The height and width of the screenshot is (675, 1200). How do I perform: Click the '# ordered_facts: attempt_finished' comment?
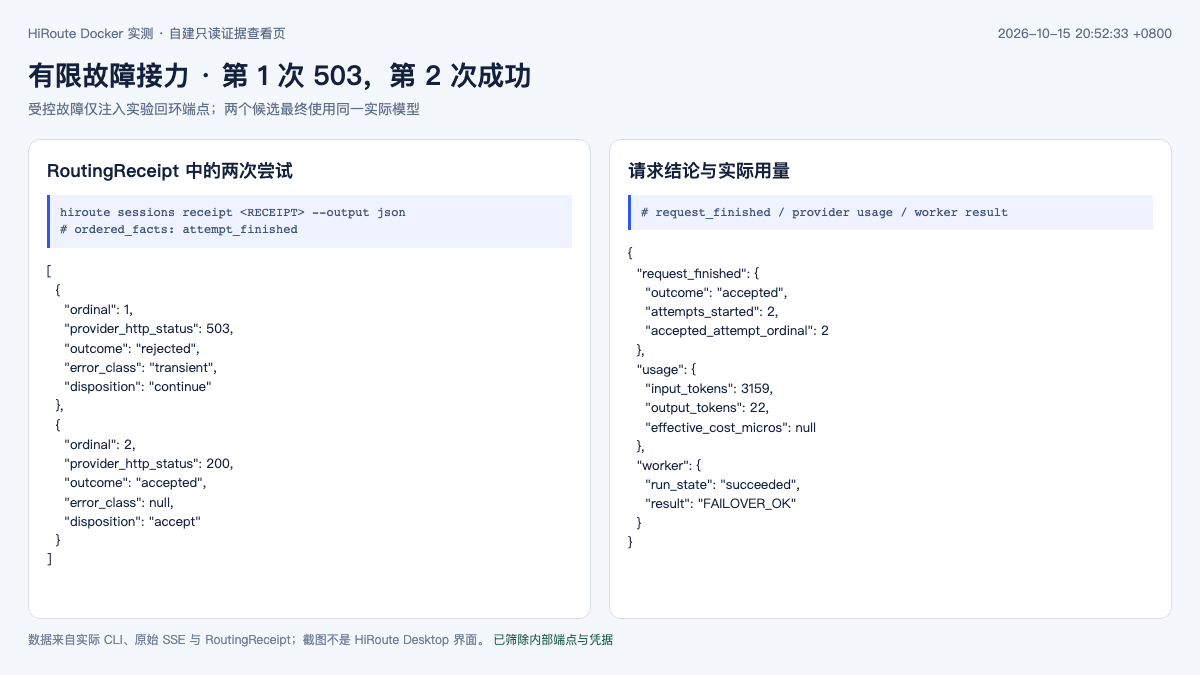click(179, 229)
